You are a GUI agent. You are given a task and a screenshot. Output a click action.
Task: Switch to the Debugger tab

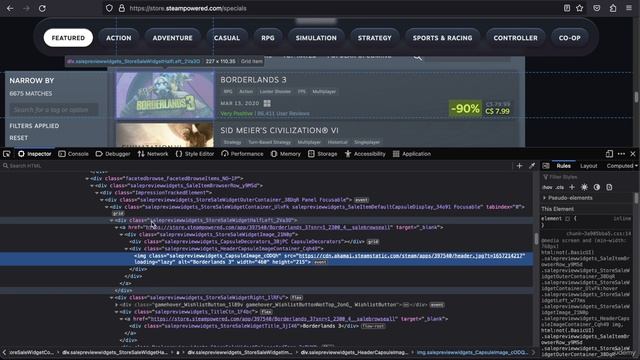(x=113, y=154)
